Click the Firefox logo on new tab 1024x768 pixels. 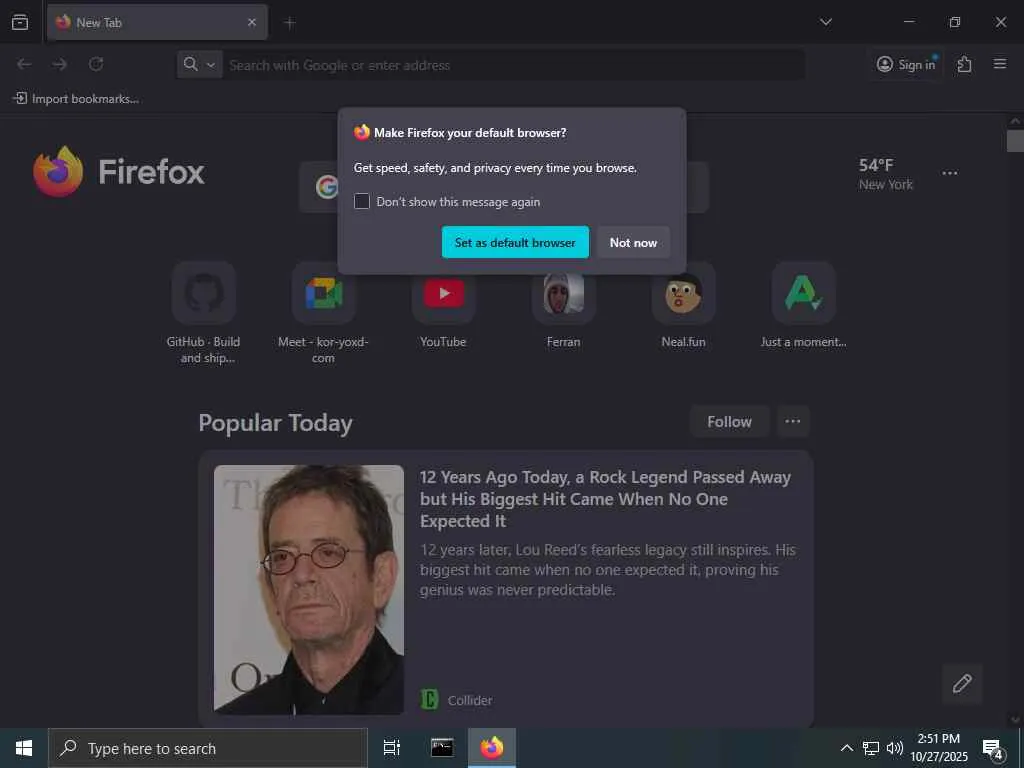click(x=118, y=172)
